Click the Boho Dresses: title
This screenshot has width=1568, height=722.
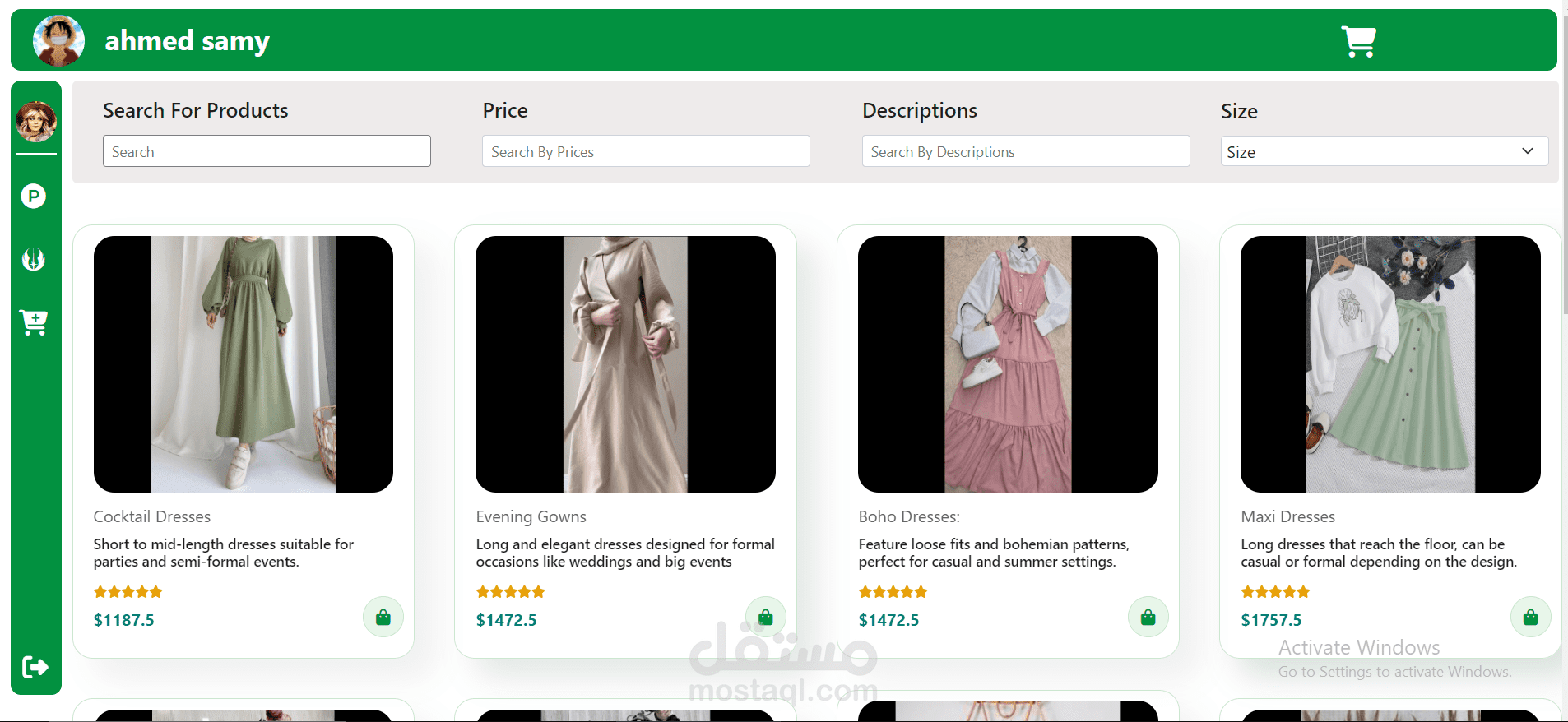(909, 516)
